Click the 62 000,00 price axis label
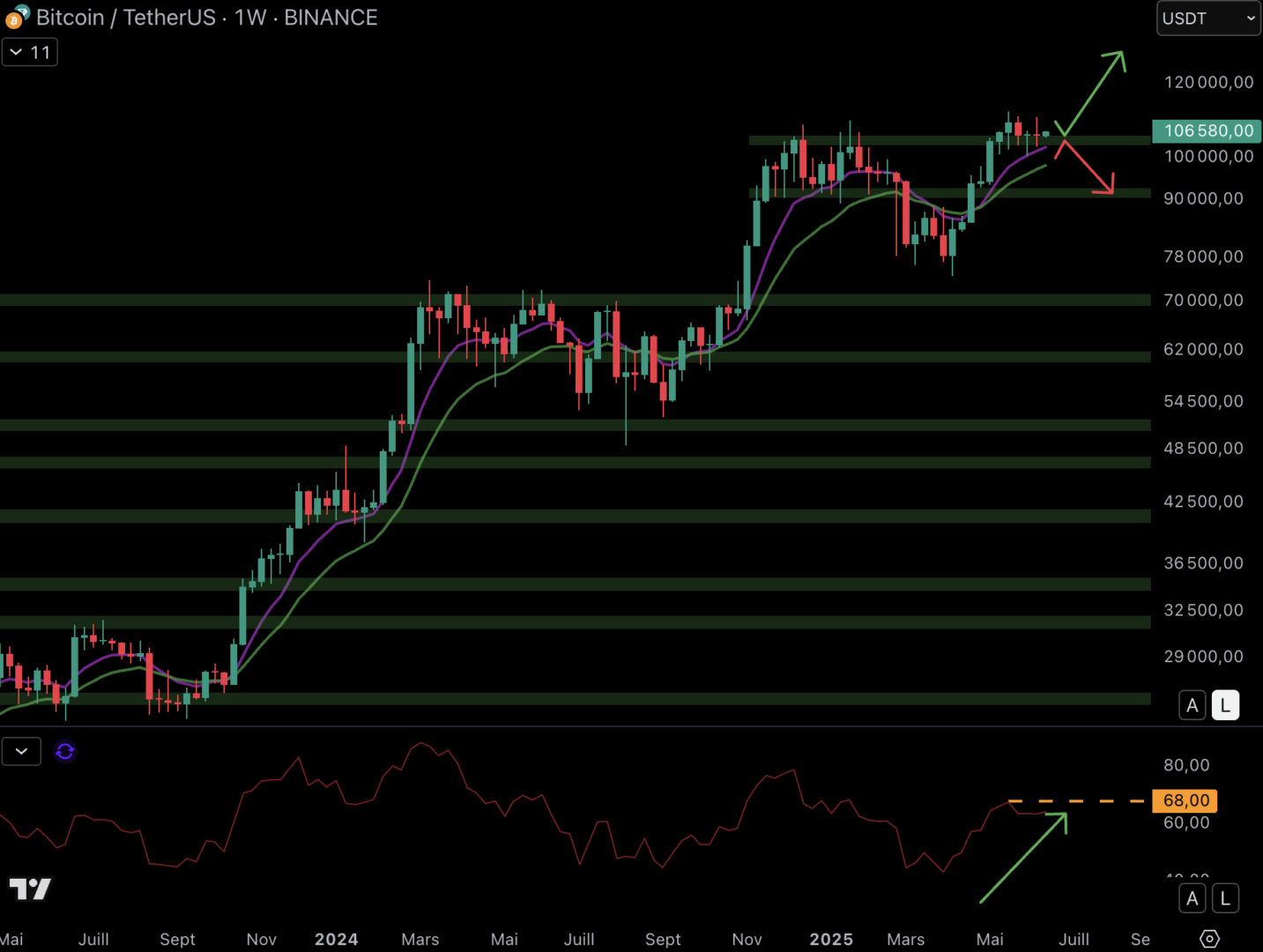This screenshot has width=1263, height=952. (1203, 349)
